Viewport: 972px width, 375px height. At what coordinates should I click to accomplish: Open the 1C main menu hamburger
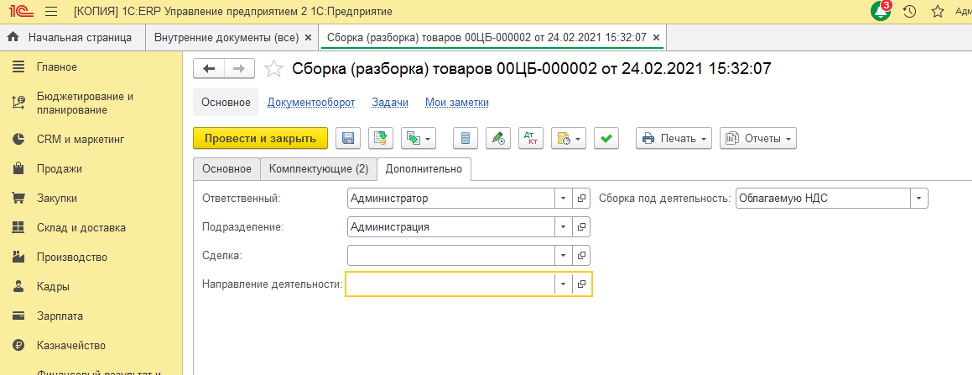(51, 11)
